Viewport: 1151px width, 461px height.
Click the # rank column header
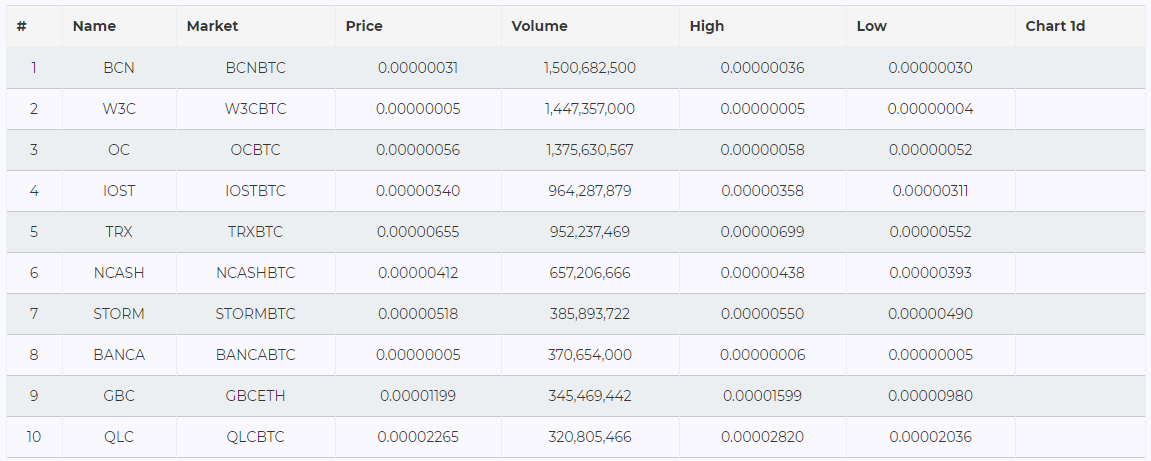(22, 26)
